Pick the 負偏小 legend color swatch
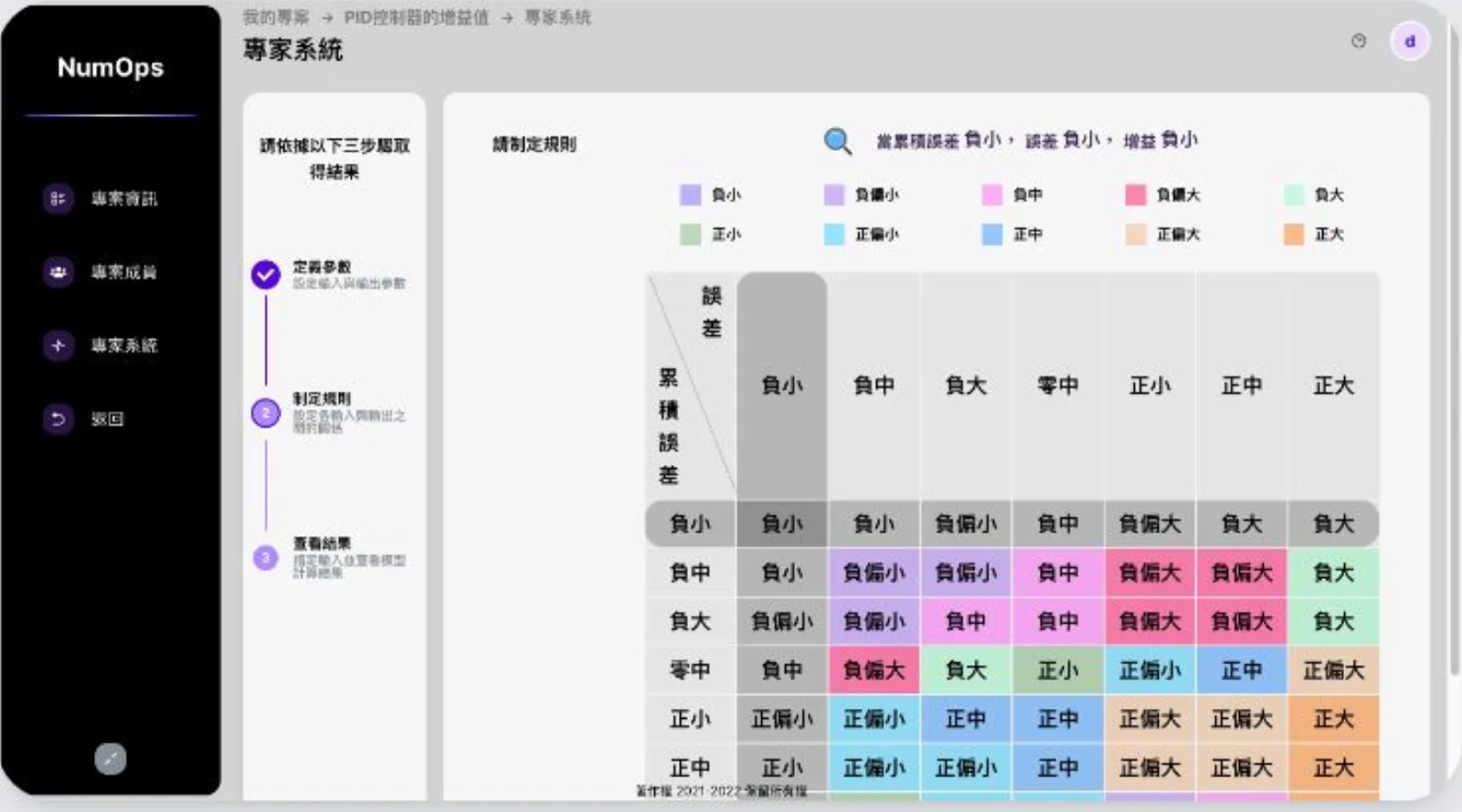This screenshot has width=1462, height=812. pos(834,195)
